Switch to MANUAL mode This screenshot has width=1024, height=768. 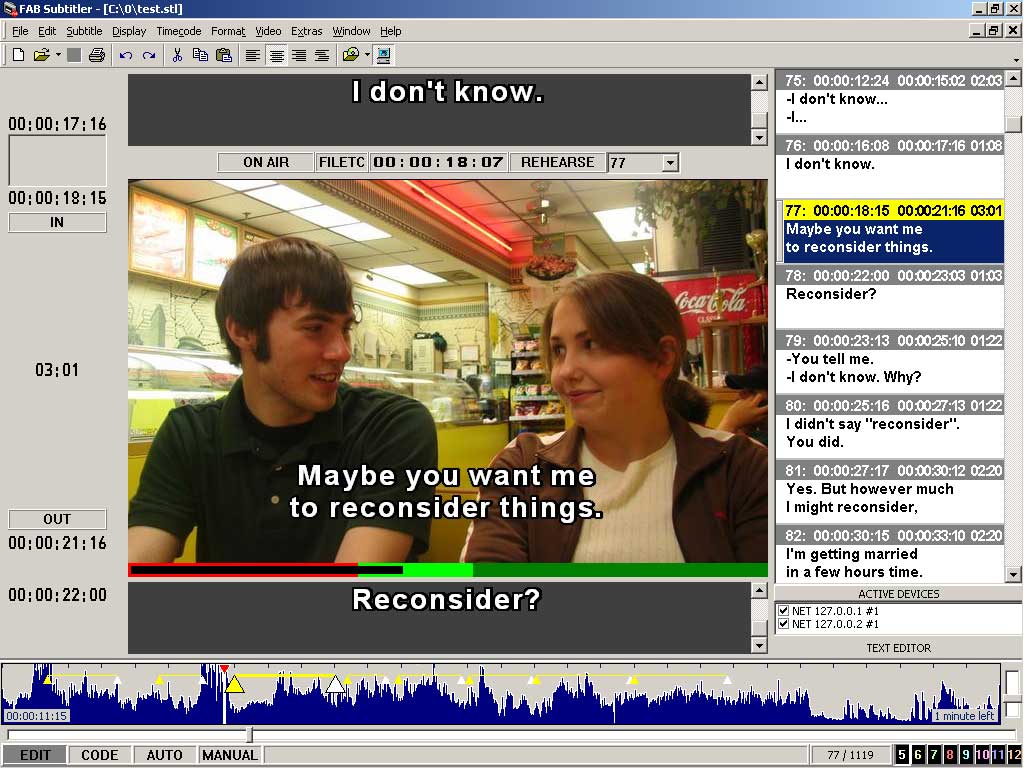(x=230, y=755)
